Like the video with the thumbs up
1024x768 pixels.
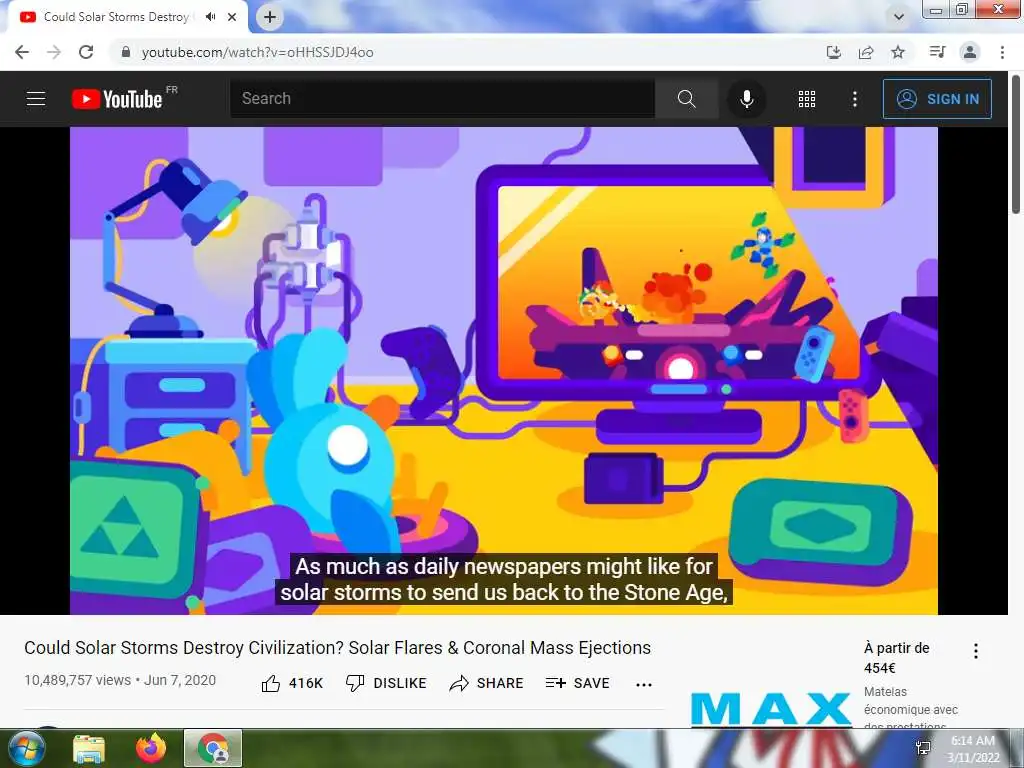(x=292, y=683)
